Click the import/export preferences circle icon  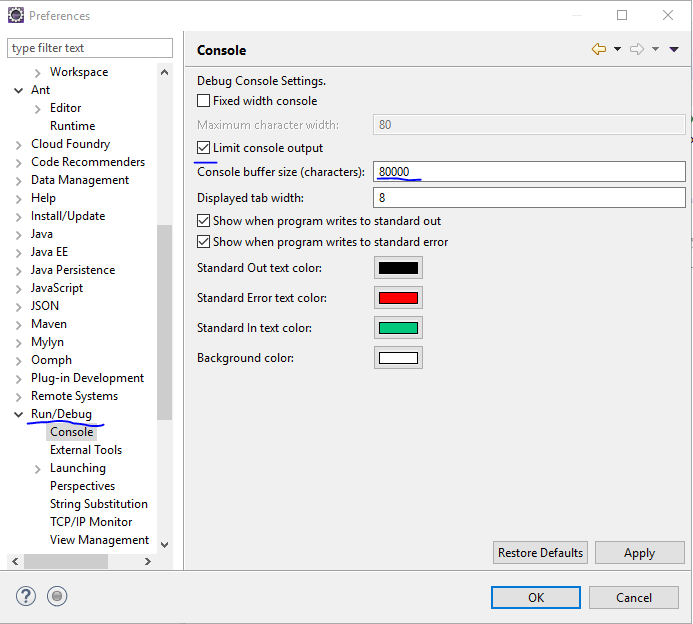pos(57,596)
